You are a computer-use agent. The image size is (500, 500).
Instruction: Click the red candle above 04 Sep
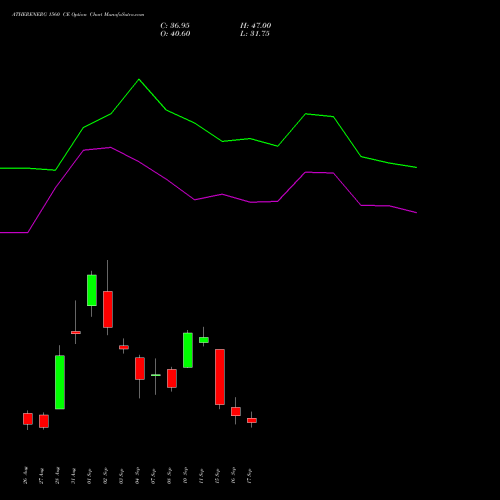[x=140, y=368]
